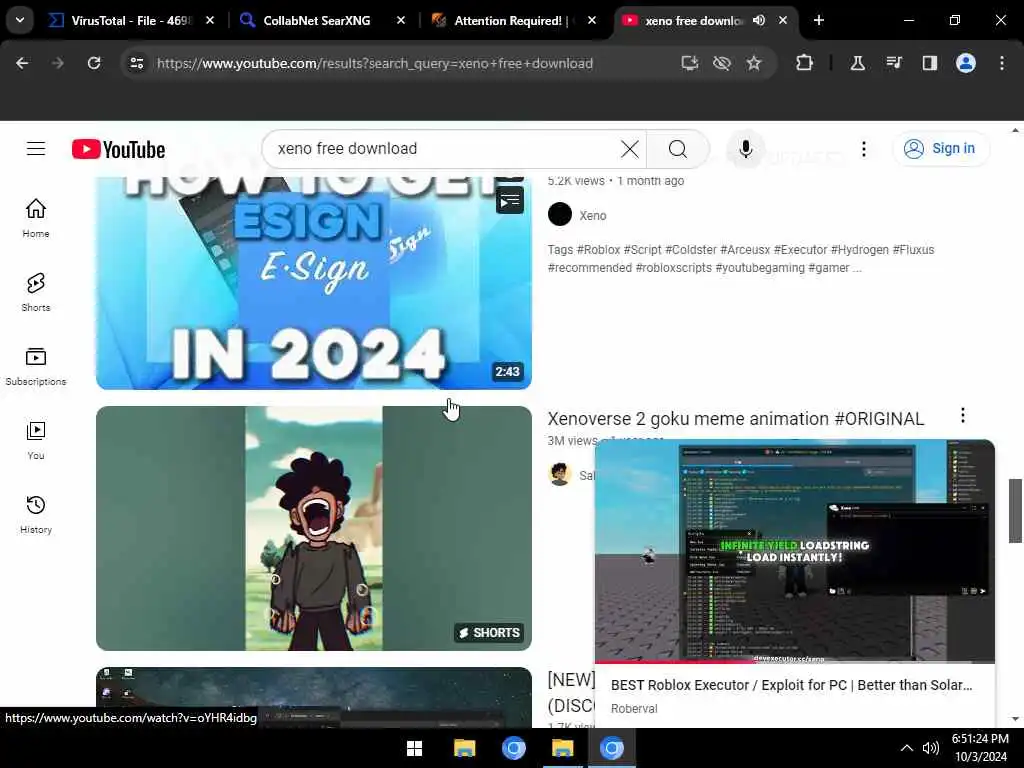Go back to previous page
Viewport: 1024px width, 768px height.
[x=22, y=63]
